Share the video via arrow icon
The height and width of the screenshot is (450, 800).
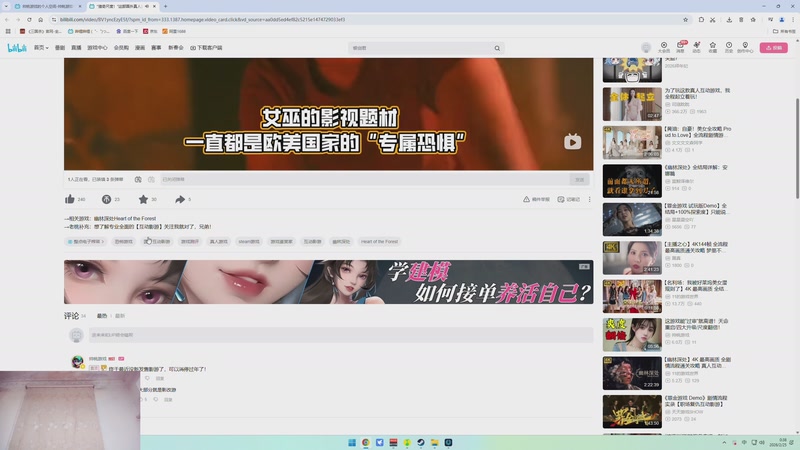pos(180,199)
